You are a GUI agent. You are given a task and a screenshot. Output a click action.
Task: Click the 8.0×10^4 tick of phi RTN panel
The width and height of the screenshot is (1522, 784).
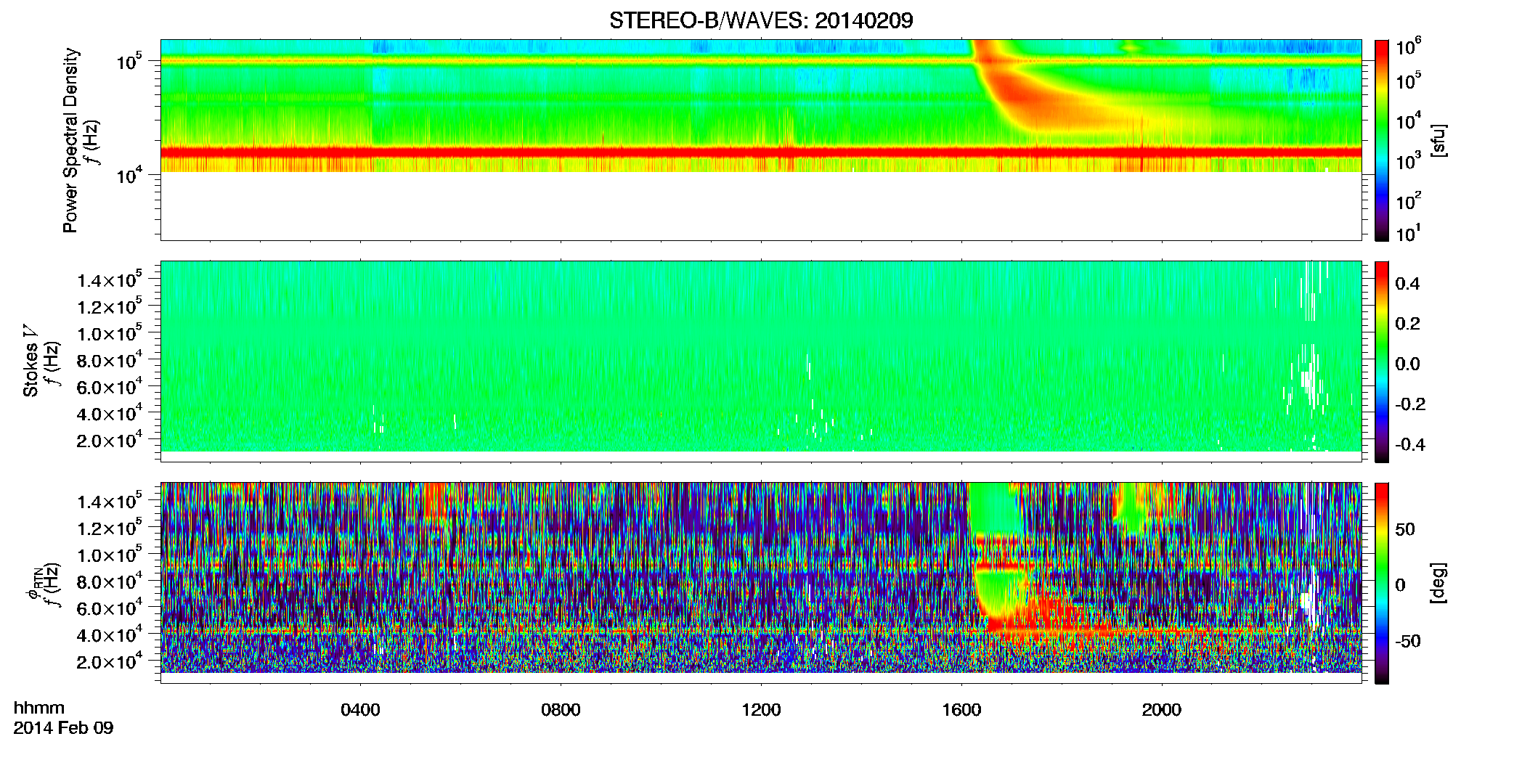coord(108,581)
